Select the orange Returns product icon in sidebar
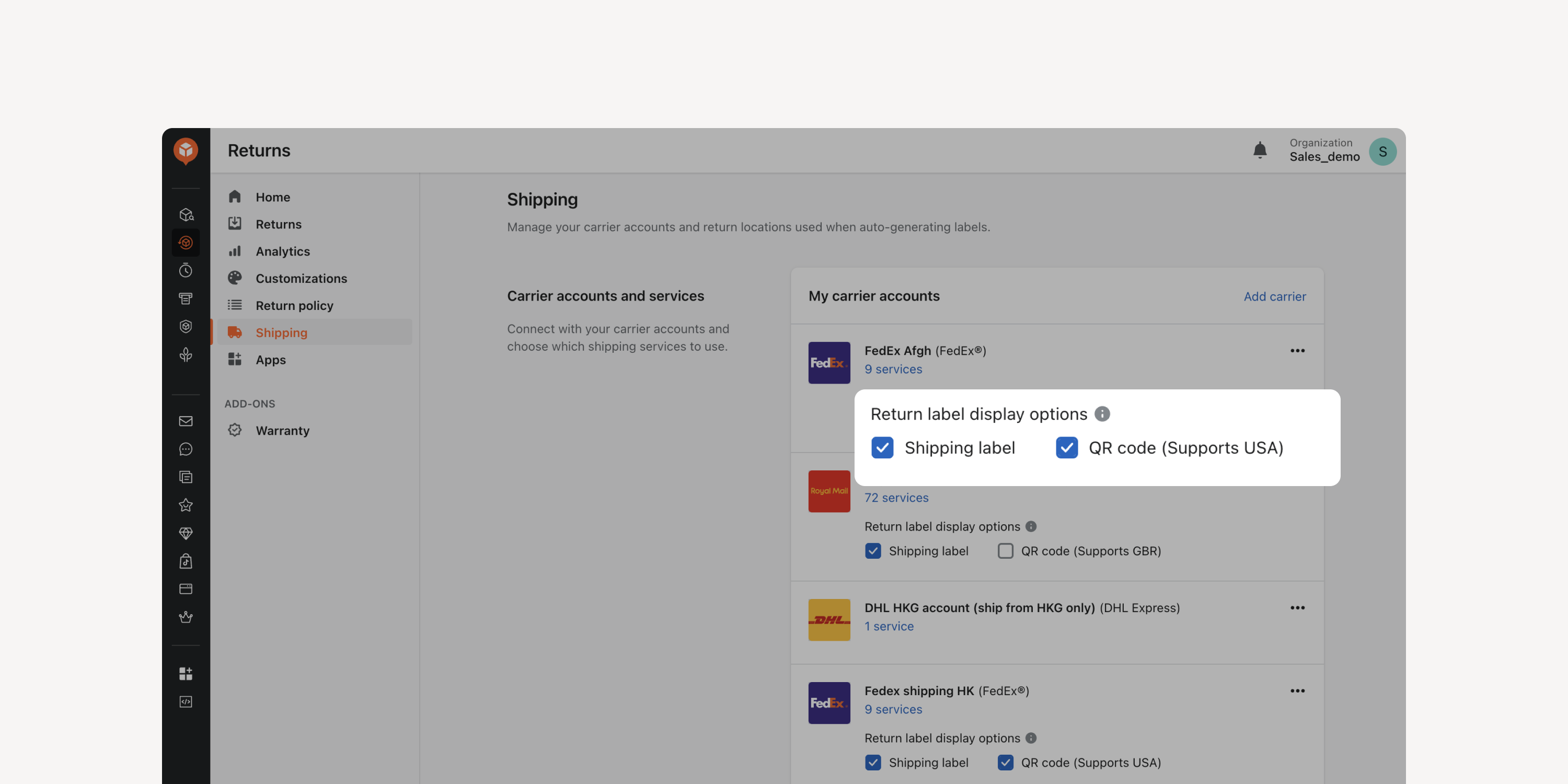This screenshot has width=1568, height=784. click(x=186, y=243)
